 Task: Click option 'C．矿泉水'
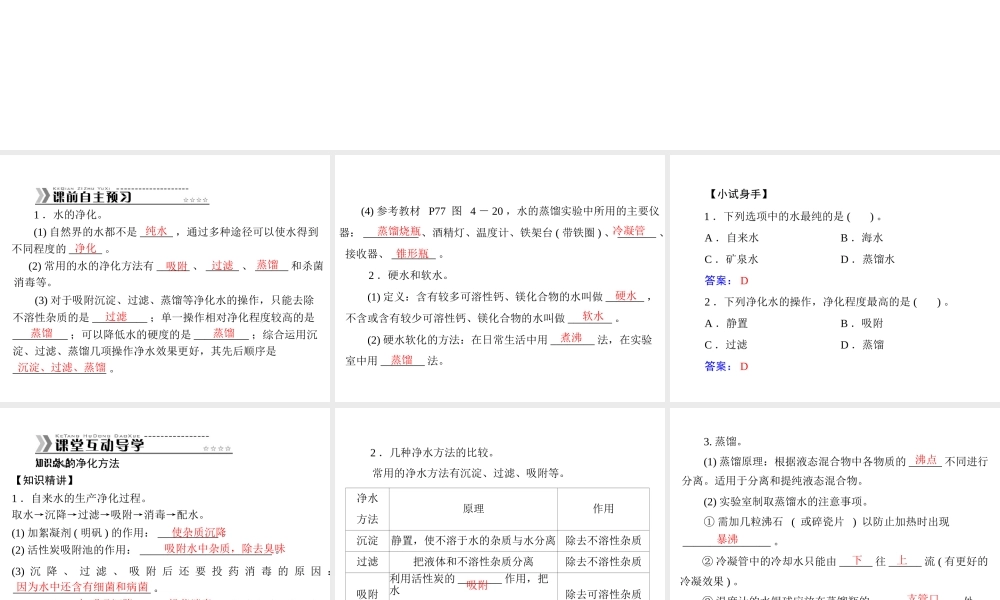click(732, 260)
